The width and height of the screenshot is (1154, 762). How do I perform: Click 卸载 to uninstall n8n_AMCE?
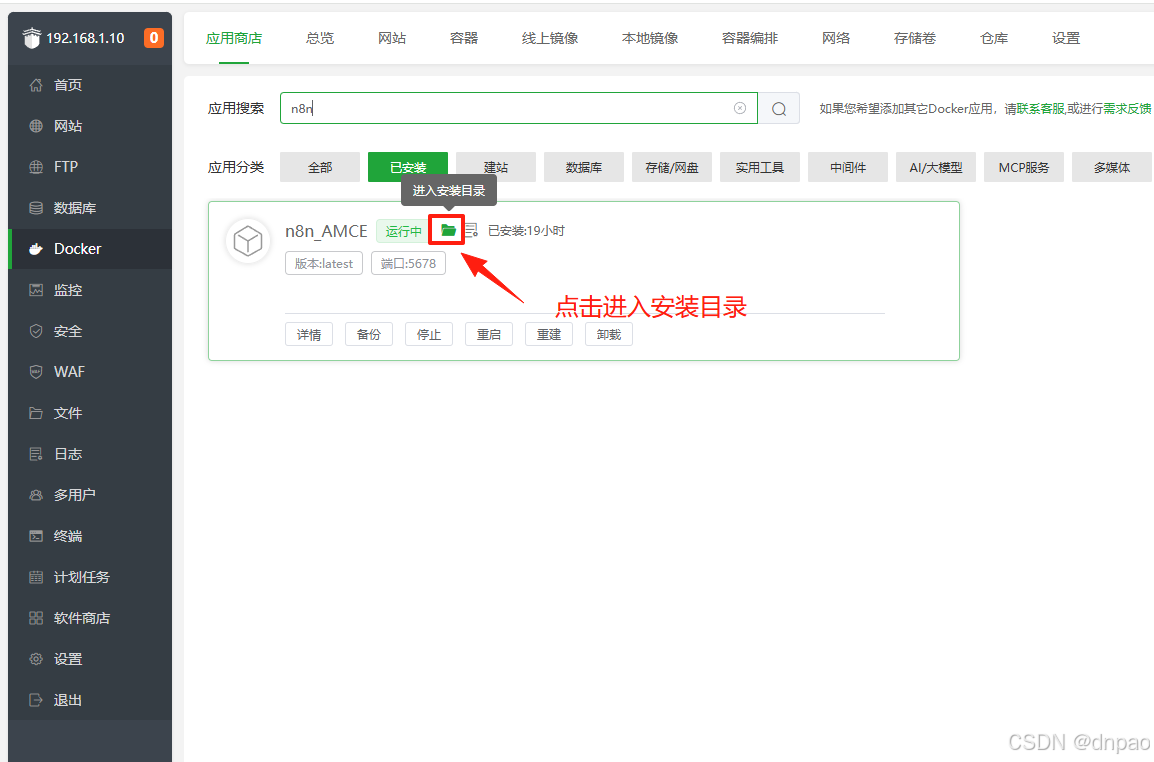[x=609, y=334]
